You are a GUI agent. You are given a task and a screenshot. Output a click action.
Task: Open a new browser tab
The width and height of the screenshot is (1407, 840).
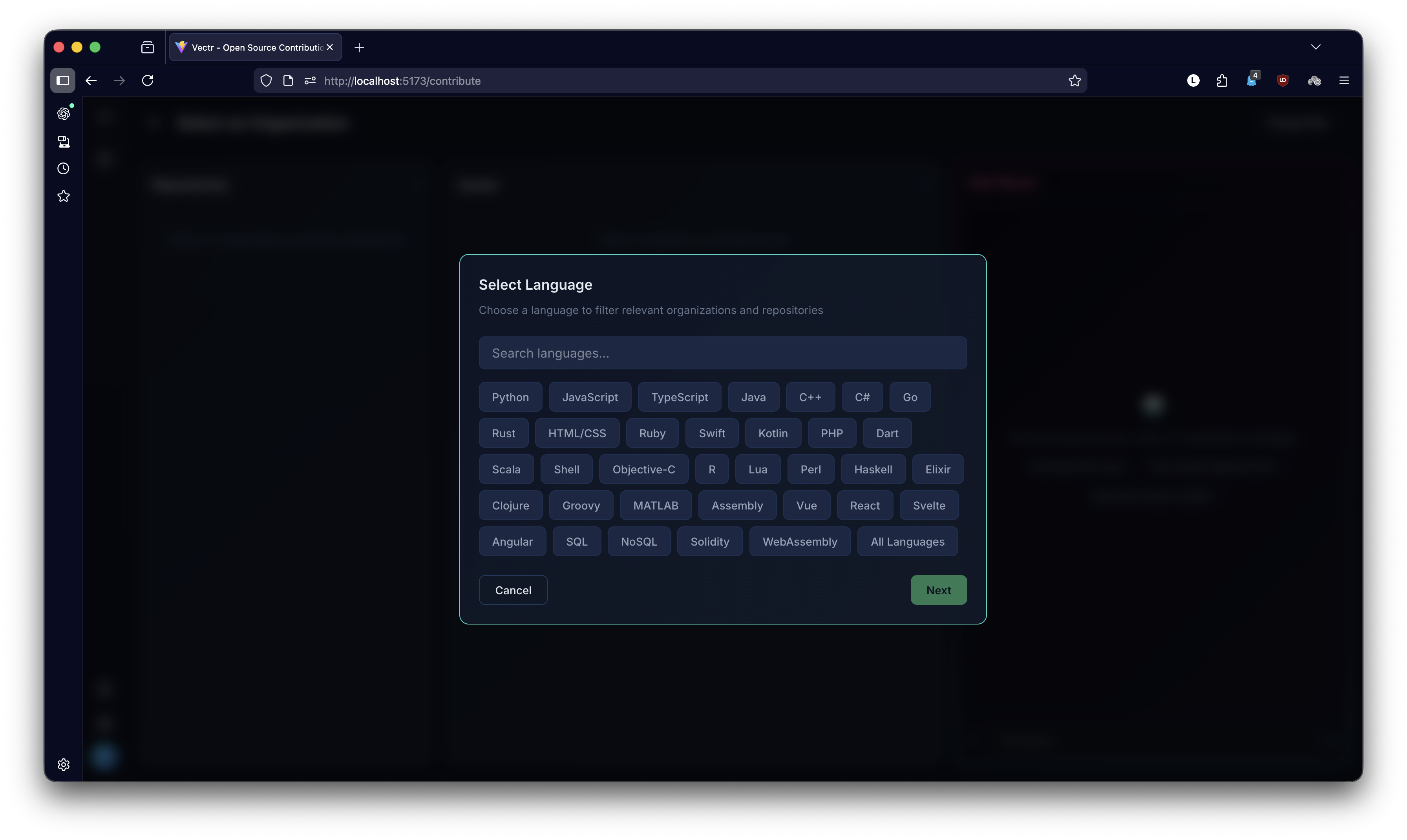click(359, 47)
